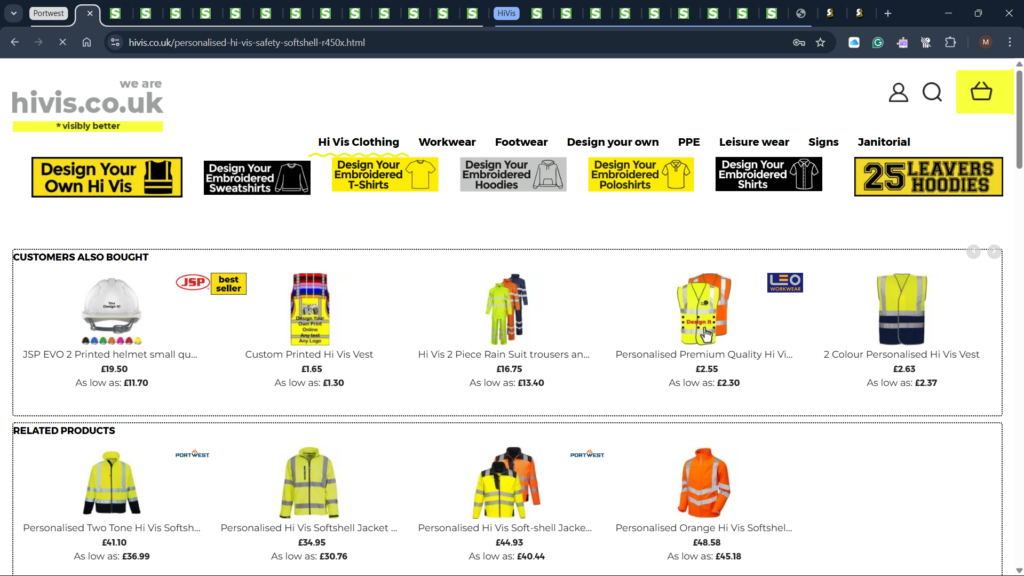This screenshot has height=576, width=1024.
Task: Open the Design your own menu
Action: [613, 142]
